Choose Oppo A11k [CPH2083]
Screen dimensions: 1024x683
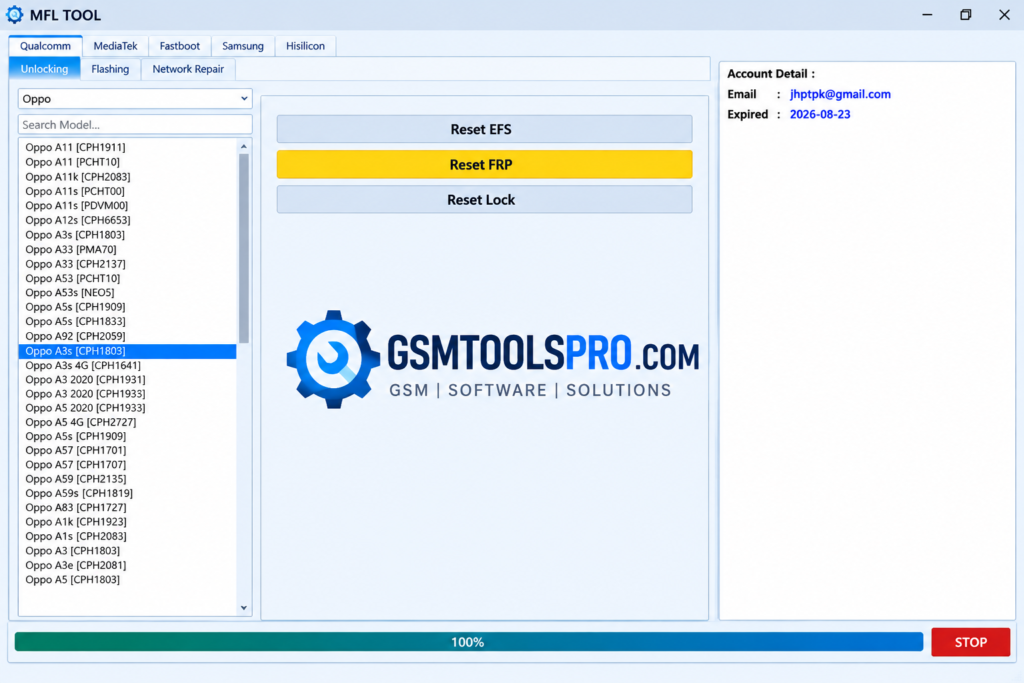[x=127, y=176]
